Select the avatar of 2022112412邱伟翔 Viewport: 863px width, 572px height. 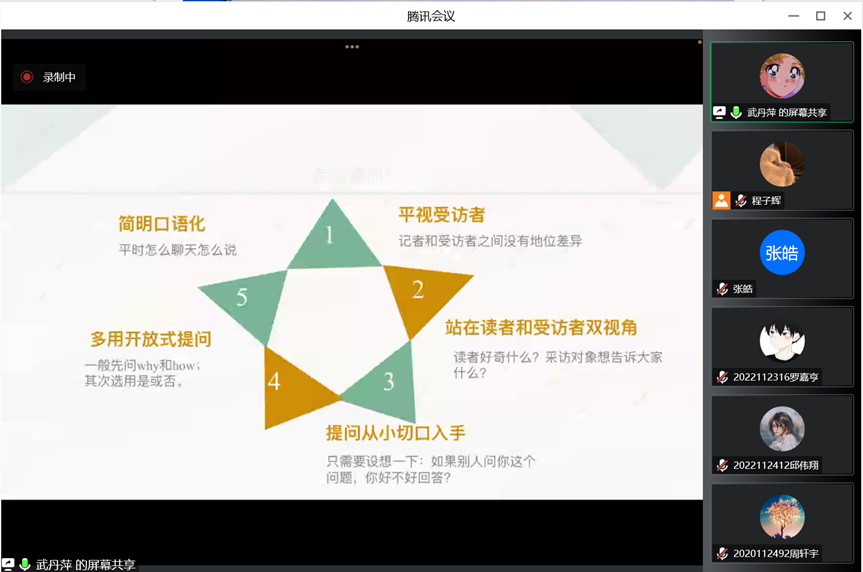[782, 429]
